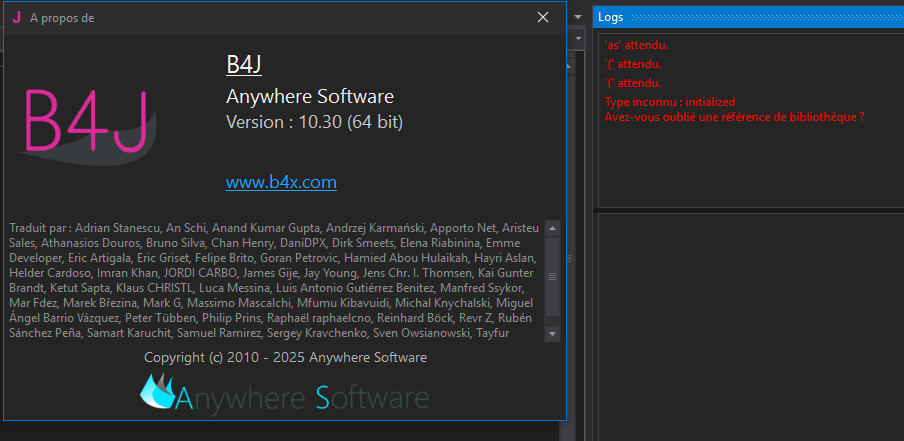Click the translators list scrollbar thumb
The height and width of the screenshot is (441, 904).
click(552, 277)
